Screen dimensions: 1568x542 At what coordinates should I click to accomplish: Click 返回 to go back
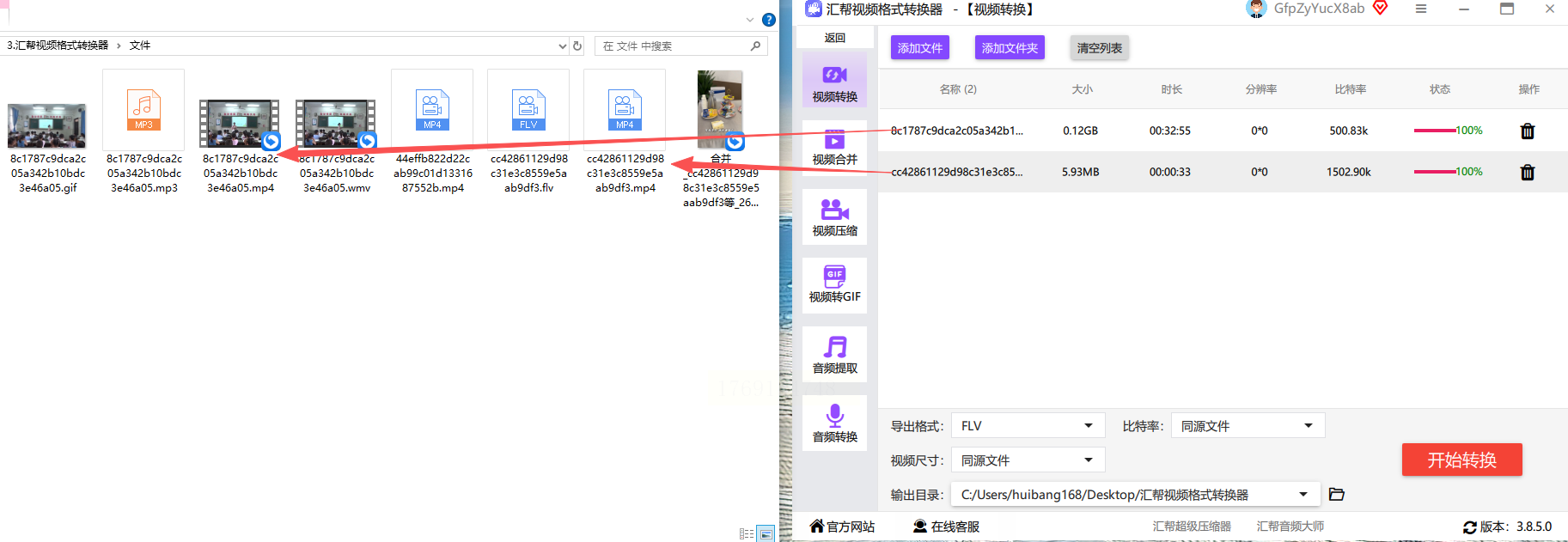click(x=834, y=38)
